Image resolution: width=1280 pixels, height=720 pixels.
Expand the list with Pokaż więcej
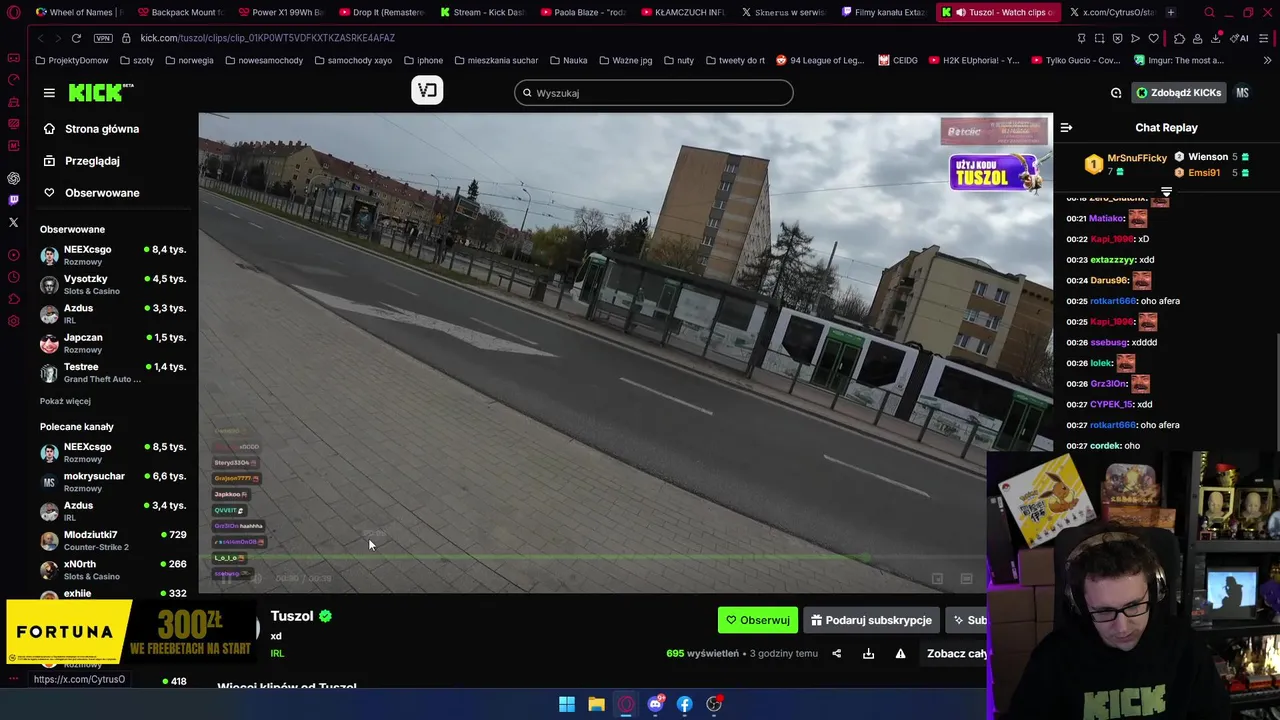(x=65, y=401)
